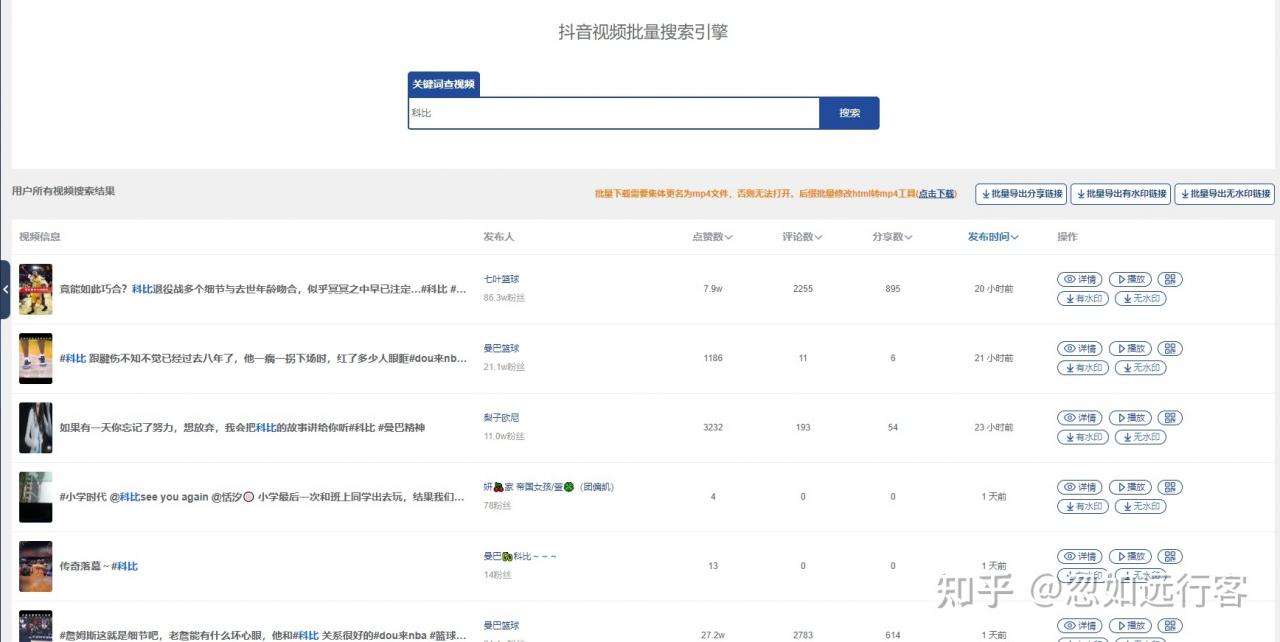Open the publisher with 14粉丝
The height and width of the screenshot is (642, 1280).
tap(520, 556)
